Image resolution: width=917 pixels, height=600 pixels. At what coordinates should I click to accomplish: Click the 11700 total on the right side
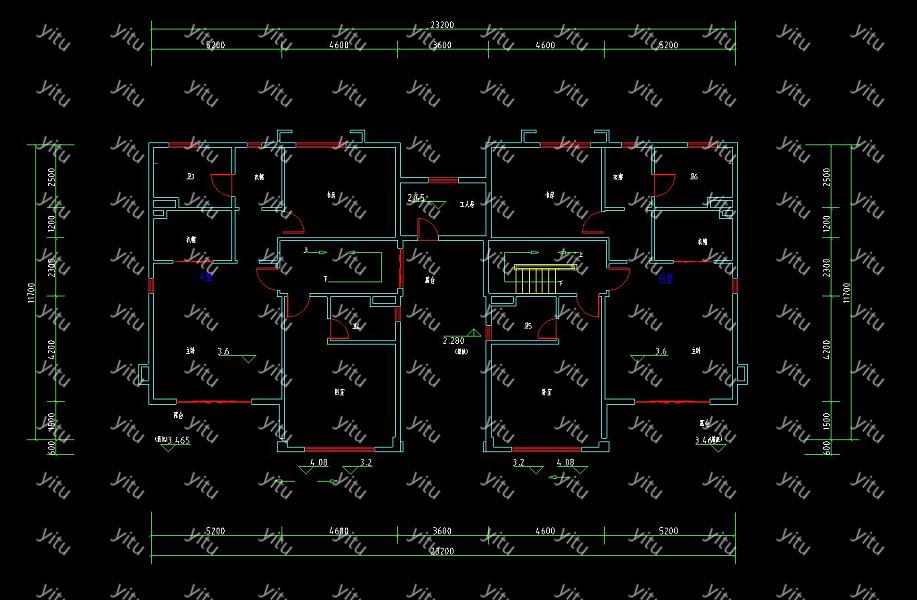[846, 292]
